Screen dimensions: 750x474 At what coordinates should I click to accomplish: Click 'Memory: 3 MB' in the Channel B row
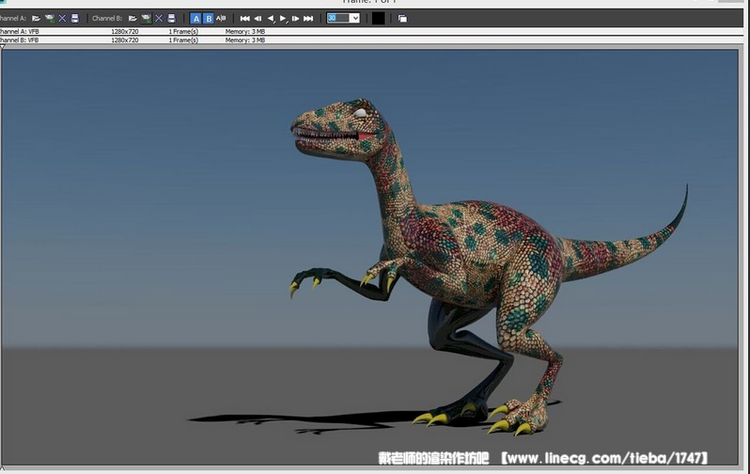click(245, 40)
